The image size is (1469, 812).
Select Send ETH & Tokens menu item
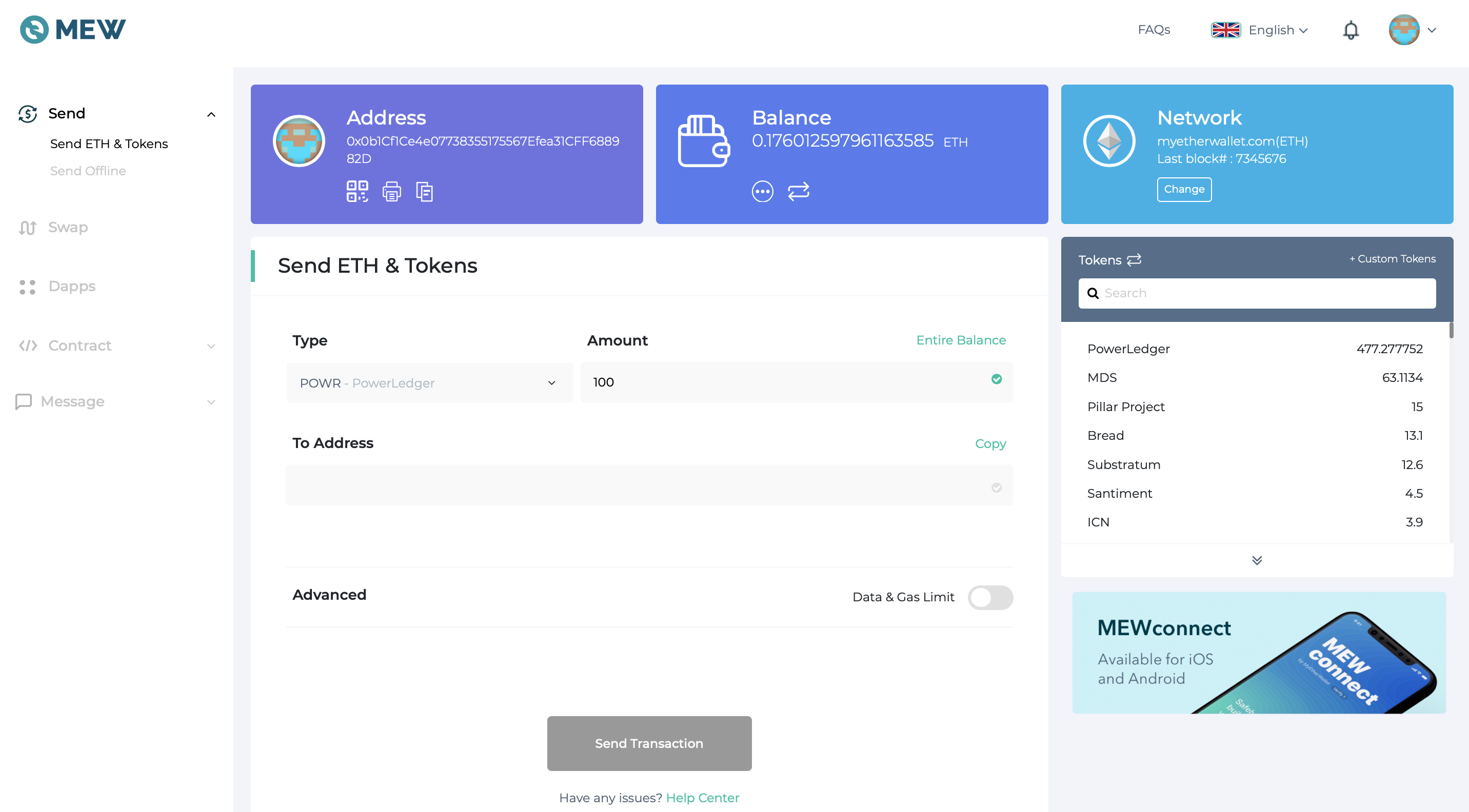109,144
